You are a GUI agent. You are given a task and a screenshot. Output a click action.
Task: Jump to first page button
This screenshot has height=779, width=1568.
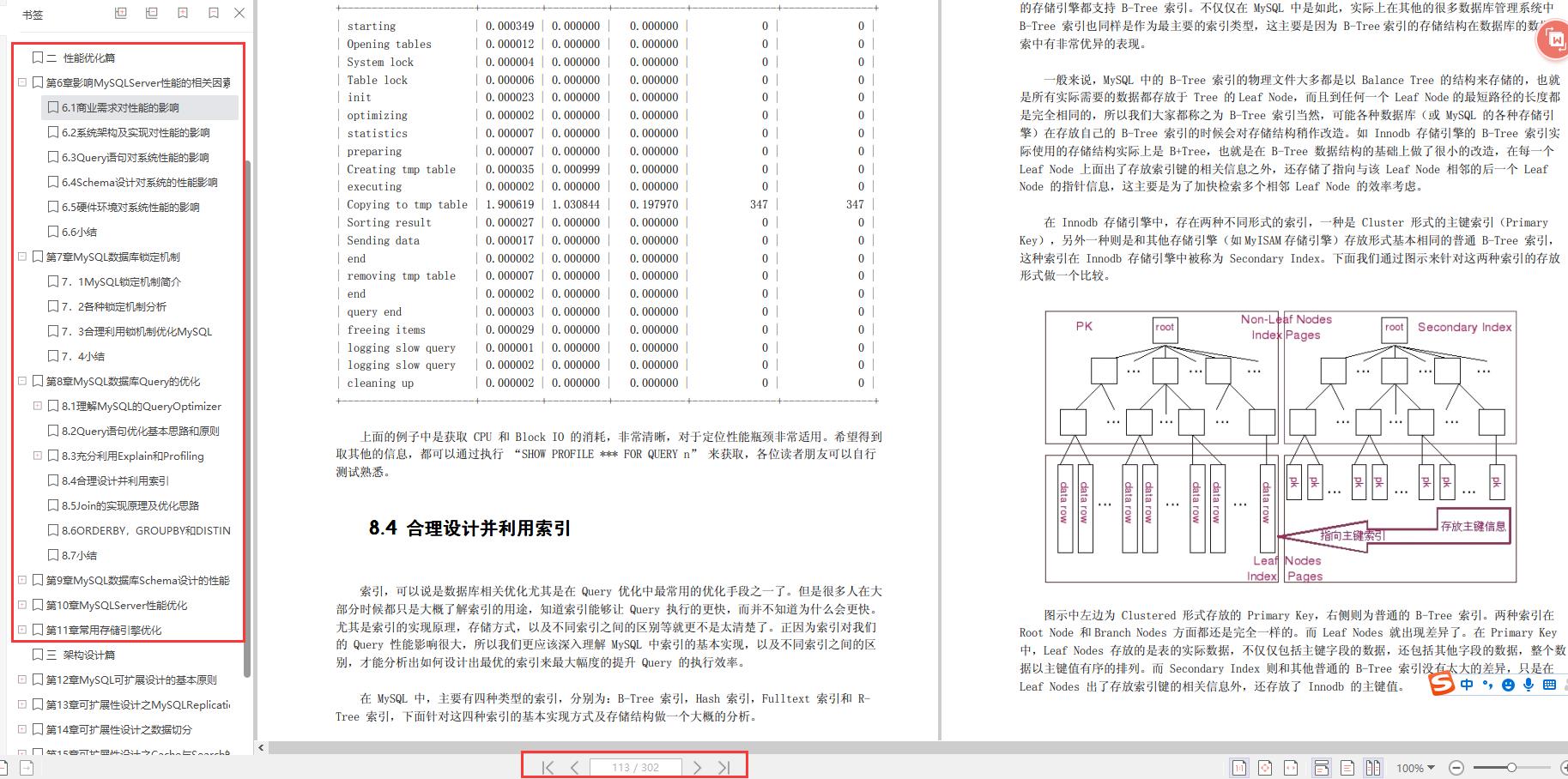pos(548,767)
